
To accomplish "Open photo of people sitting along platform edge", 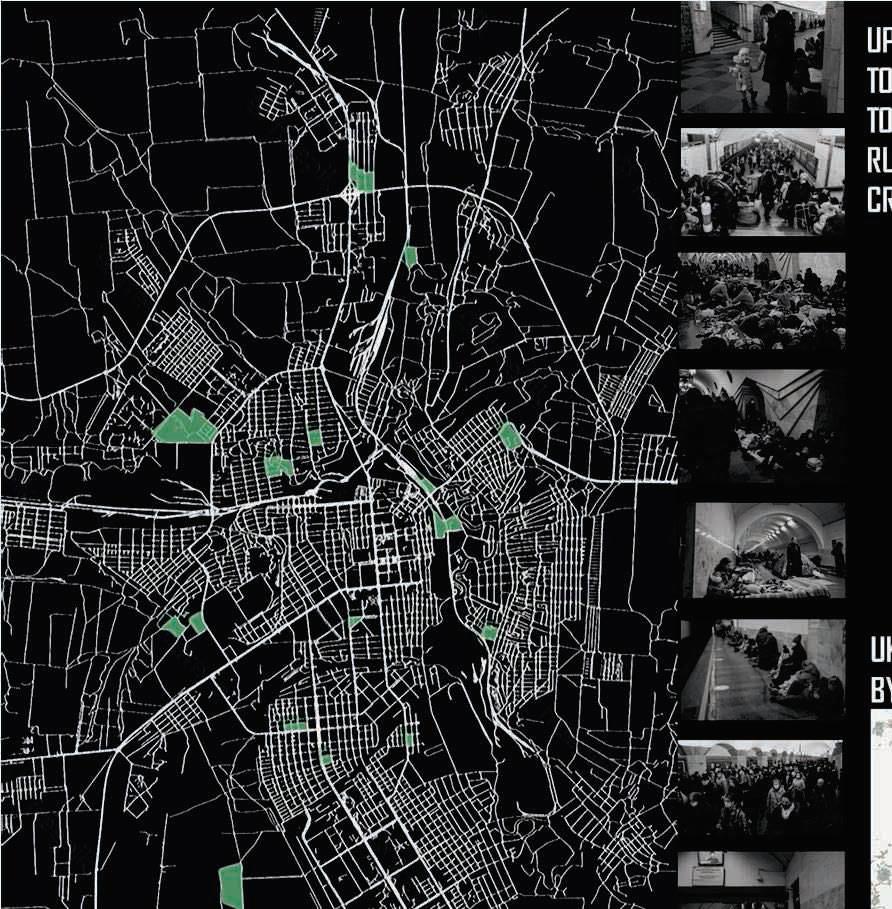I will (762, 670).
